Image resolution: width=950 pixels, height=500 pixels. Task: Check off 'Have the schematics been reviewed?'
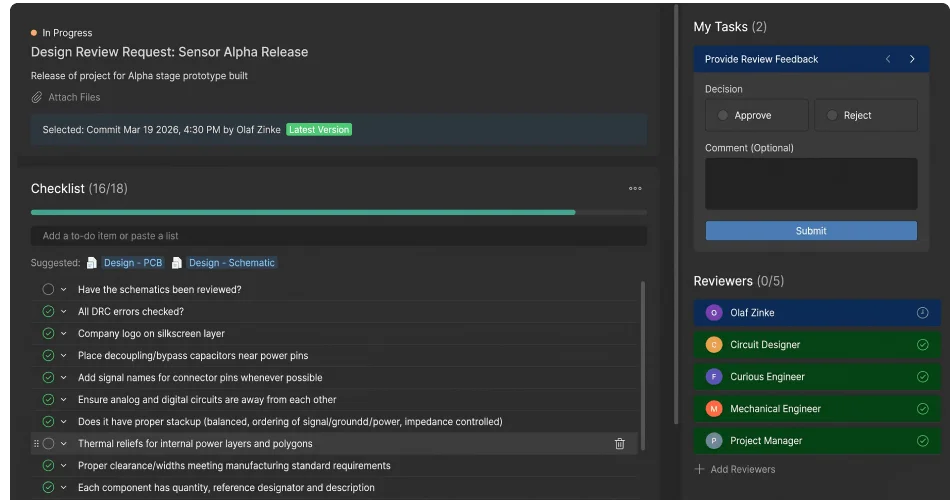click(x=48, y=290)
